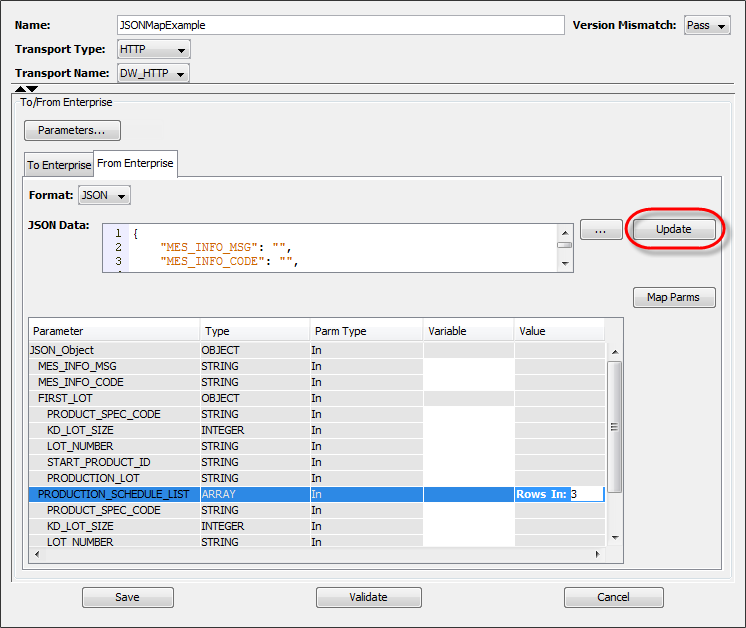Open the Version Mismatch dropdown
746x628 pixels.
707,25
